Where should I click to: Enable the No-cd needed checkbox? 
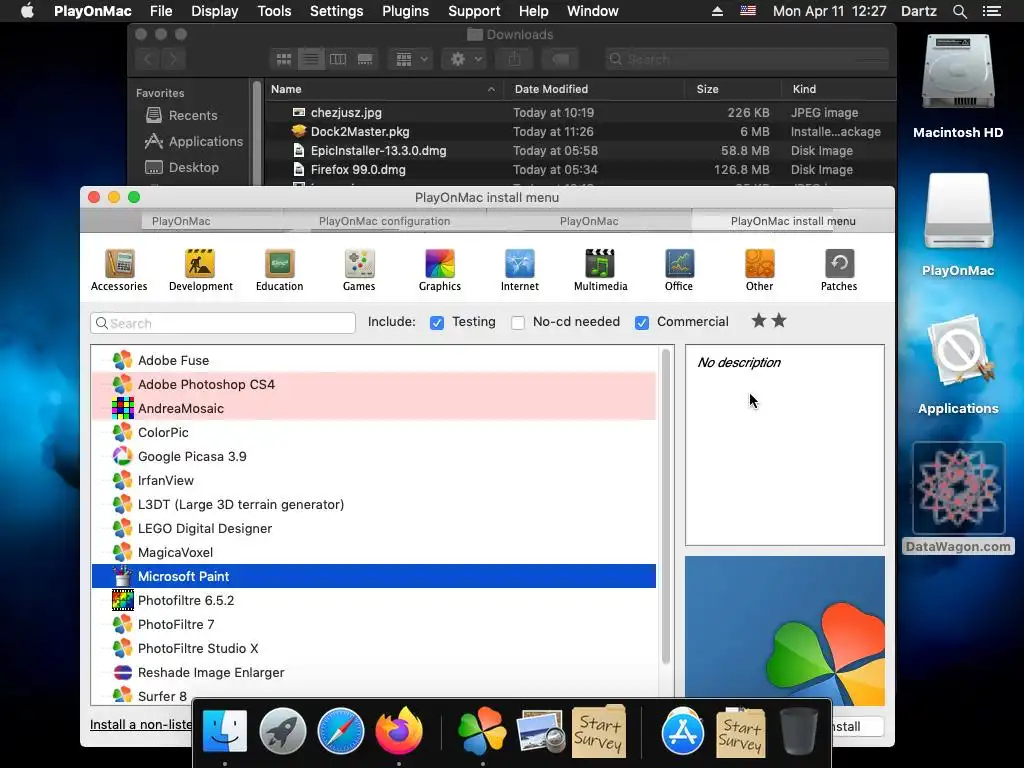pos(518,323)
